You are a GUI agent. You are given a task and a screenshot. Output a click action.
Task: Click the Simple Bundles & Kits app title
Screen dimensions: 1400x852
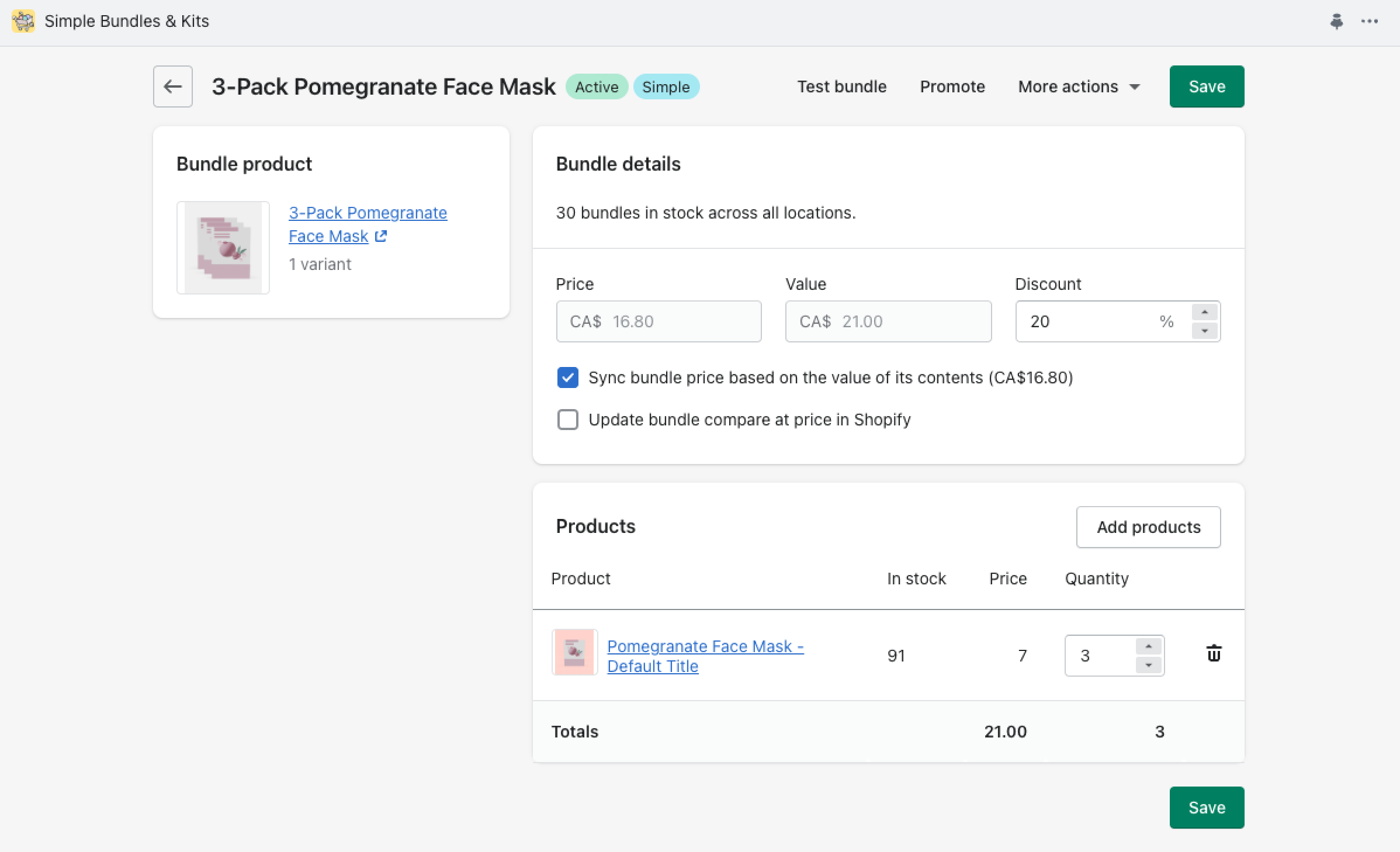coord(127,21)
